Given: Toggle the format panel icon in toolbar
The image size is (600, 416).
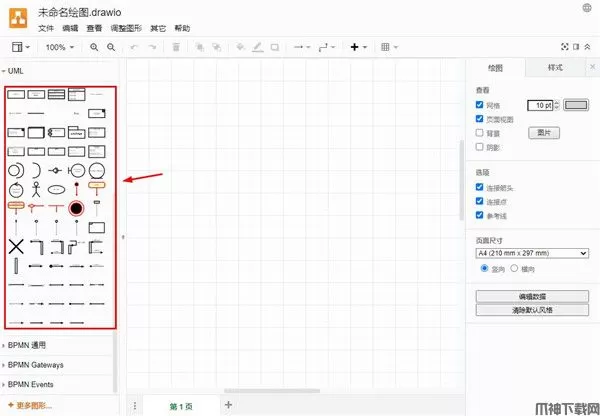Looking at the screenshot, I should [x=576, y=47].
